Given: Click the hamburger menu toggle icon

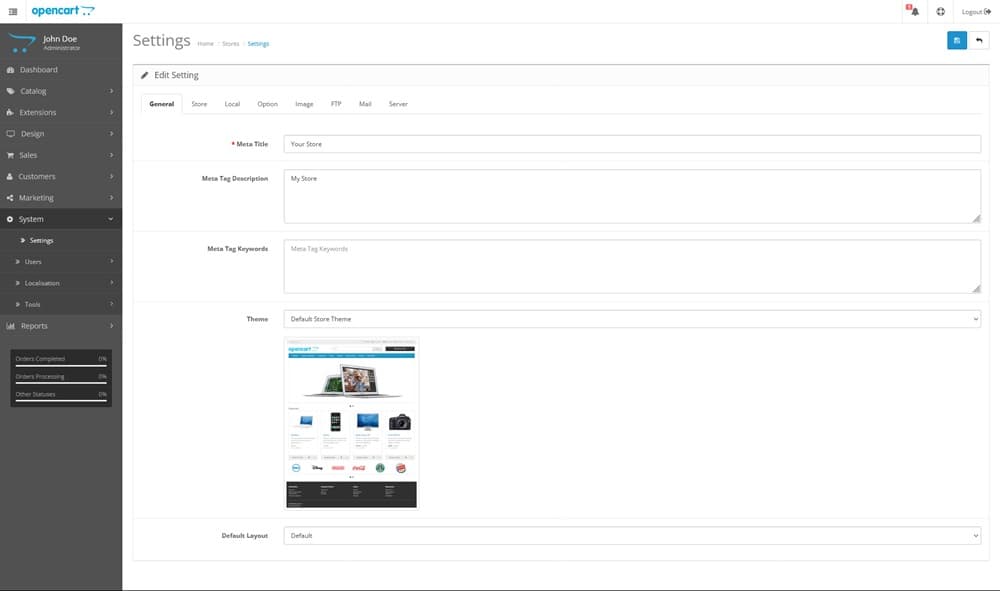Looking at the screenshot, I should pos(13,11).
